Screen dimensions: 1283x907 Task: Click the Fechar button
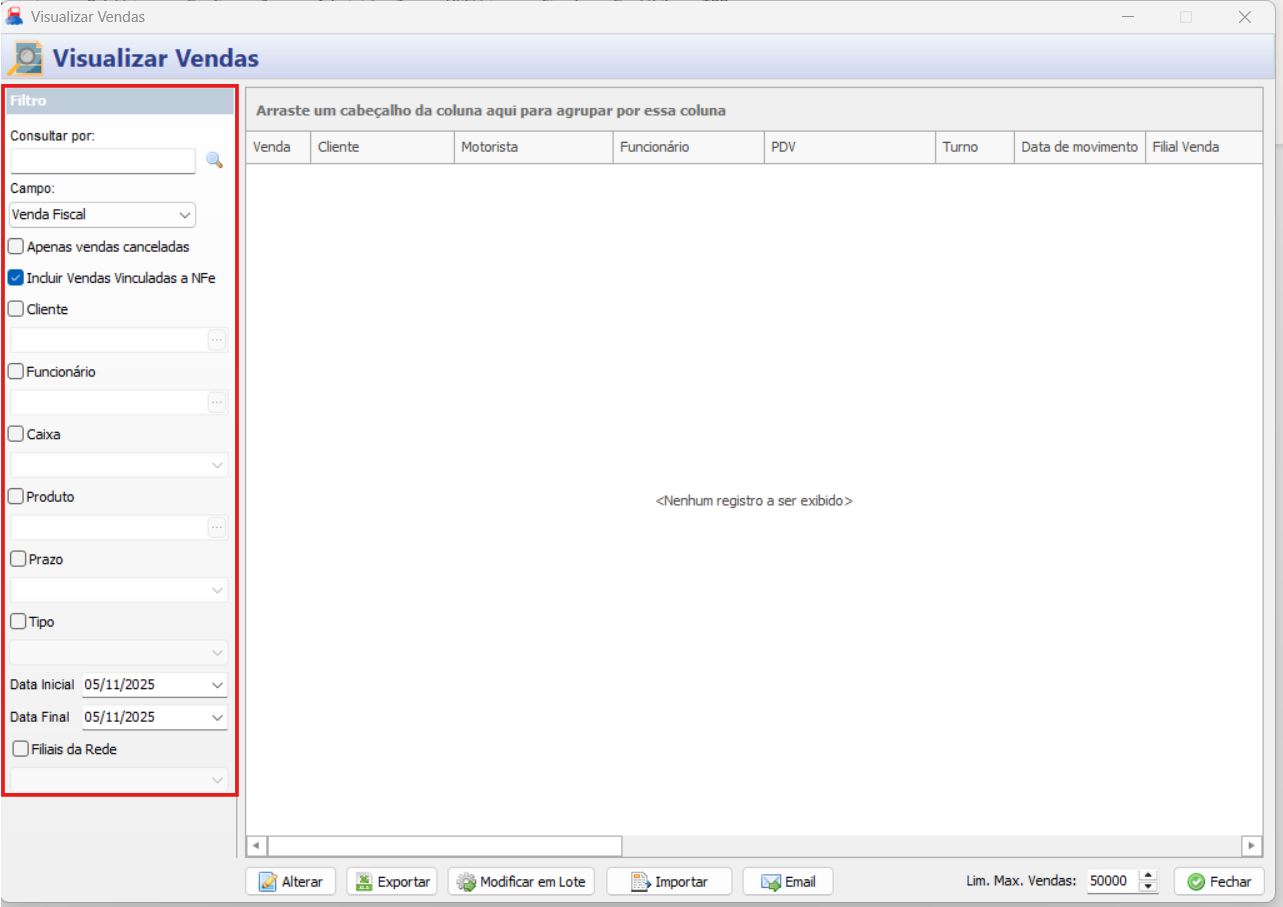pyautogui.click(x=1219, y=882)
